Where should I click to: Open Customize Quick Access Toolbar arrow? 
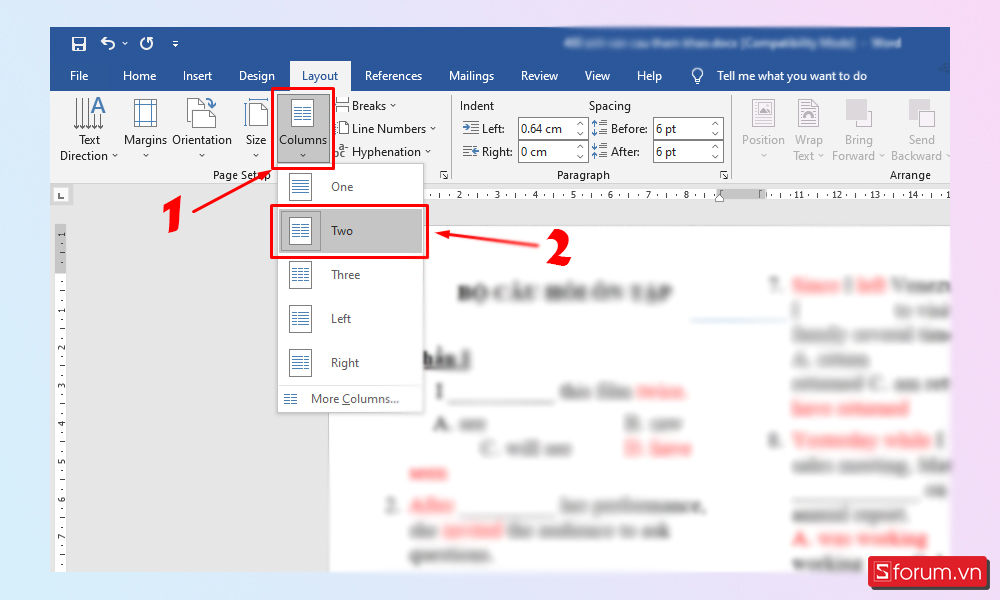click(x=175, y=44)
